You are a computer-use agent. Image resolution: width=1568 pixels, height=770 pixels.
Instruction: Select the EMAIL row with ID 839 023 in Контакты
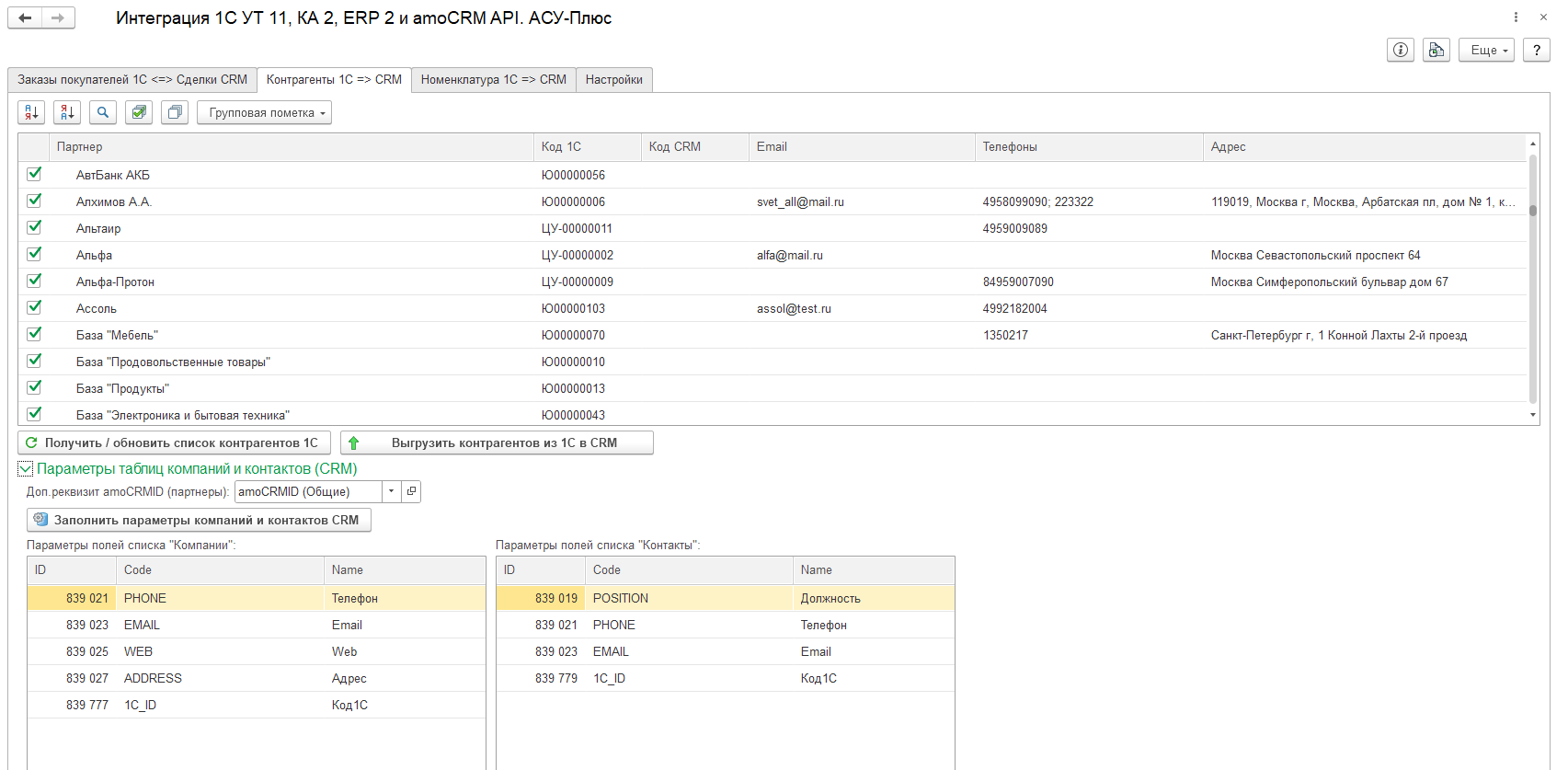tap(726, 651)
